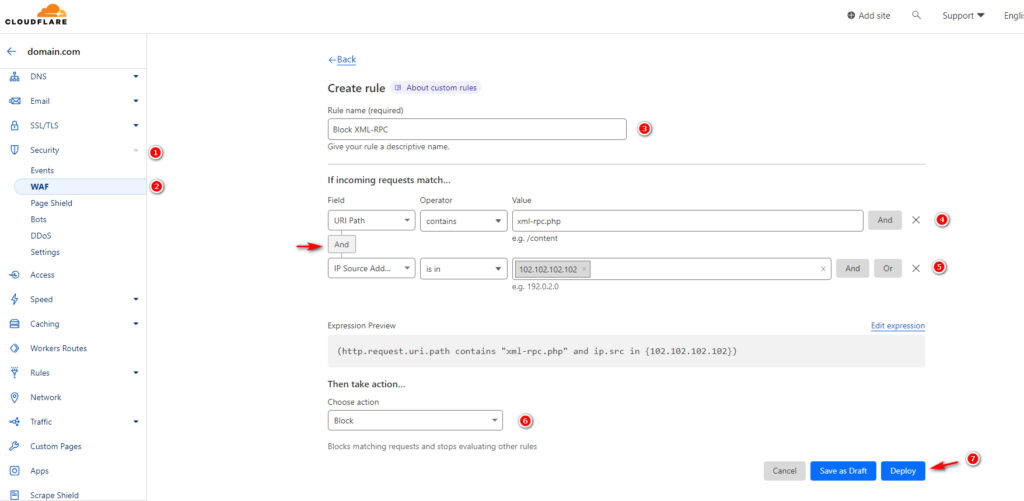Click the Scrape Shield document icon
The width and height of the screenshot is (1024, 501).
click(x=14, y=495)
